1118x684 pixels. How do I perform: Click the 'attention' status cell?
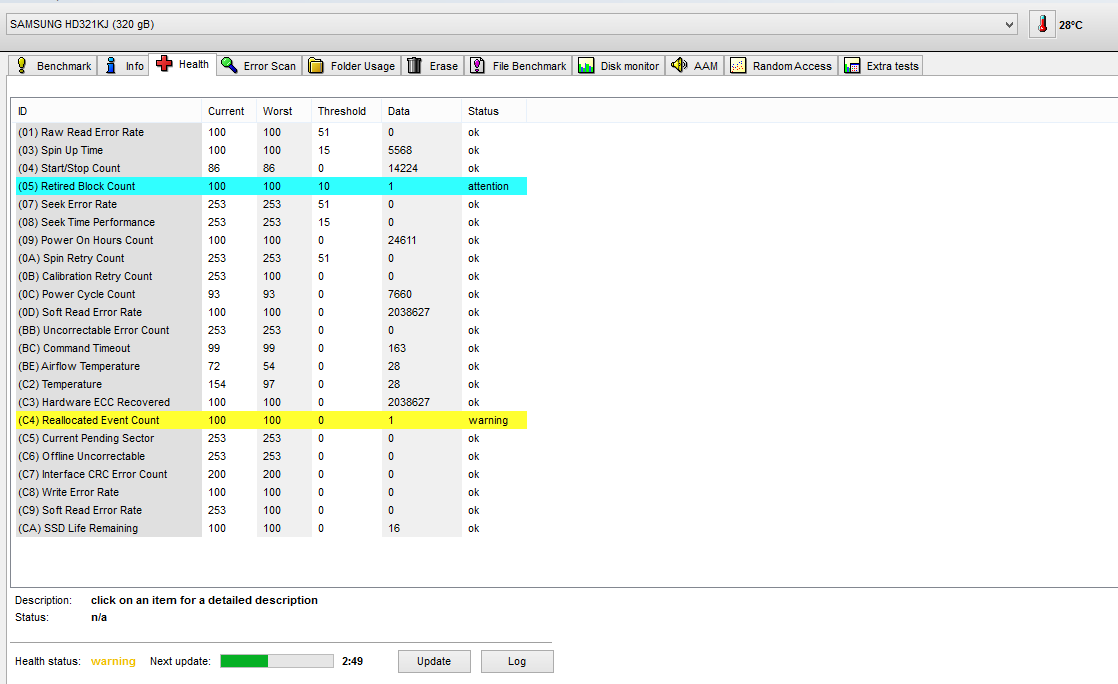tap(488, 186)
